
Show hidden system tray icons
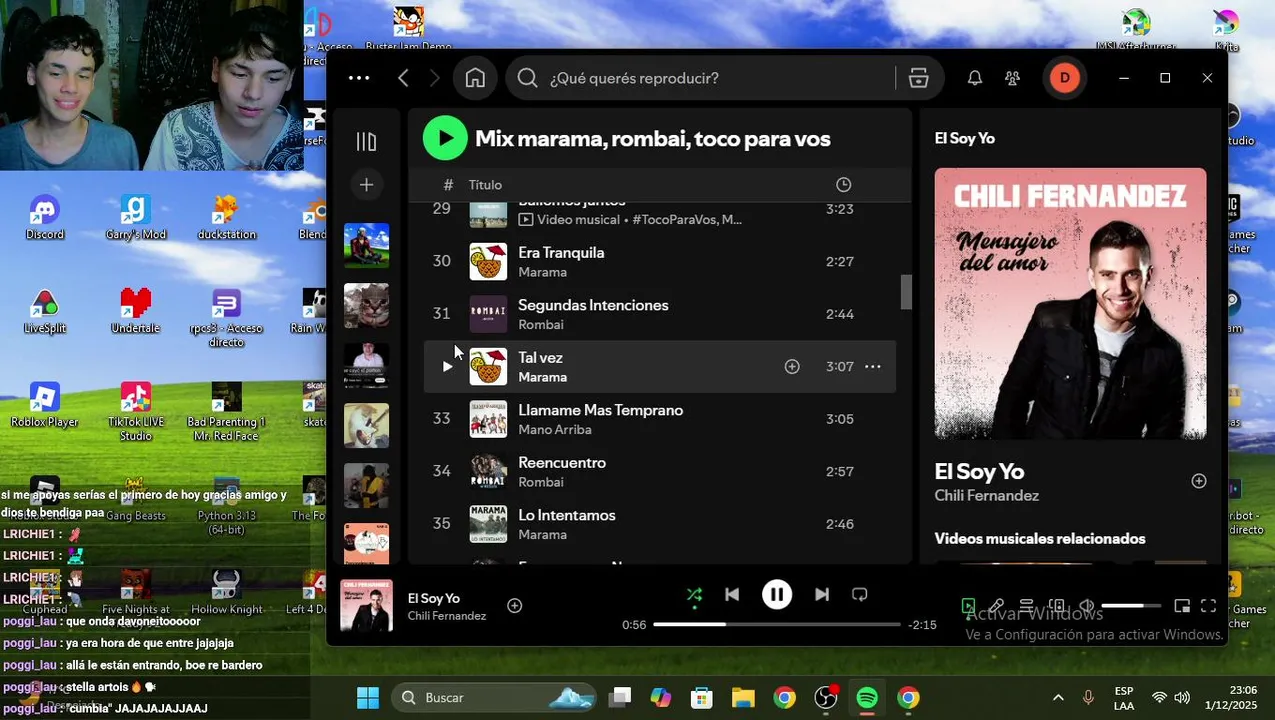point(1058,698)
